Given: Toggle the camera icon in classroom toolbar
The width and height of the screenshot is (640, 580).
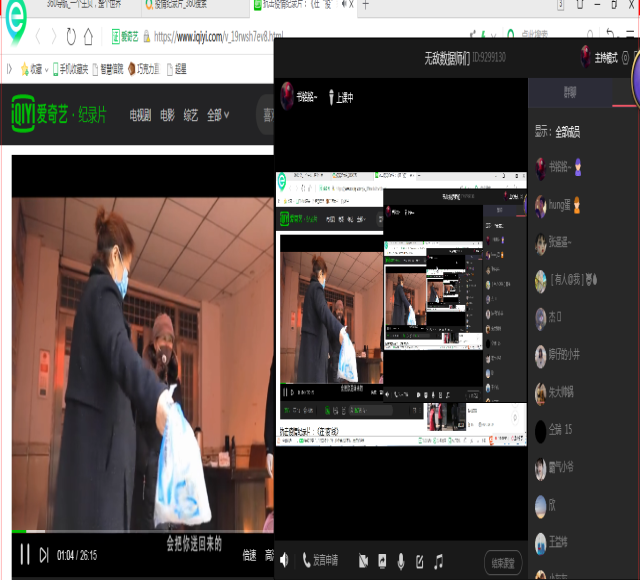Looking at the screenshot, I should (363, 561).
